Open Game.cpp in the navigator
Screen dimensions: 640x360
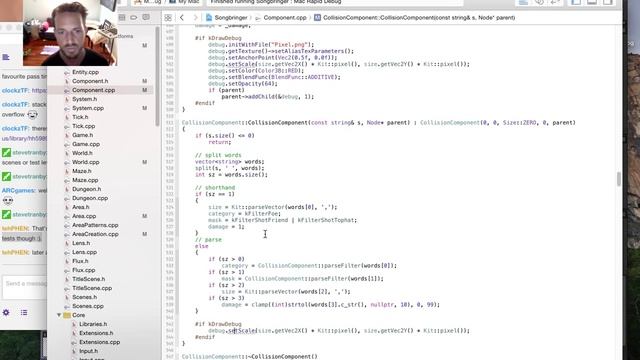point(86,144)
